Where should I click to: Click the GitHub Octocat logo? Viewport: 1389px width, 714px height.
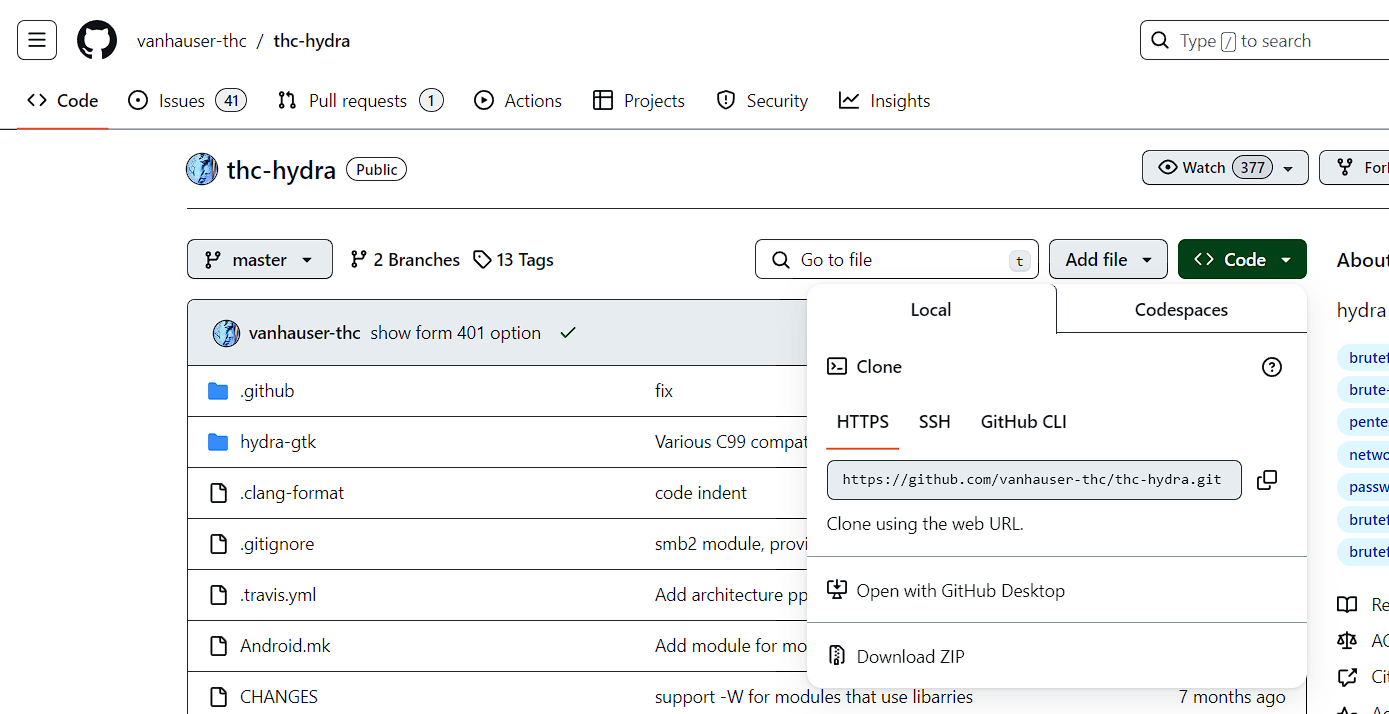[x=97, y=41]
